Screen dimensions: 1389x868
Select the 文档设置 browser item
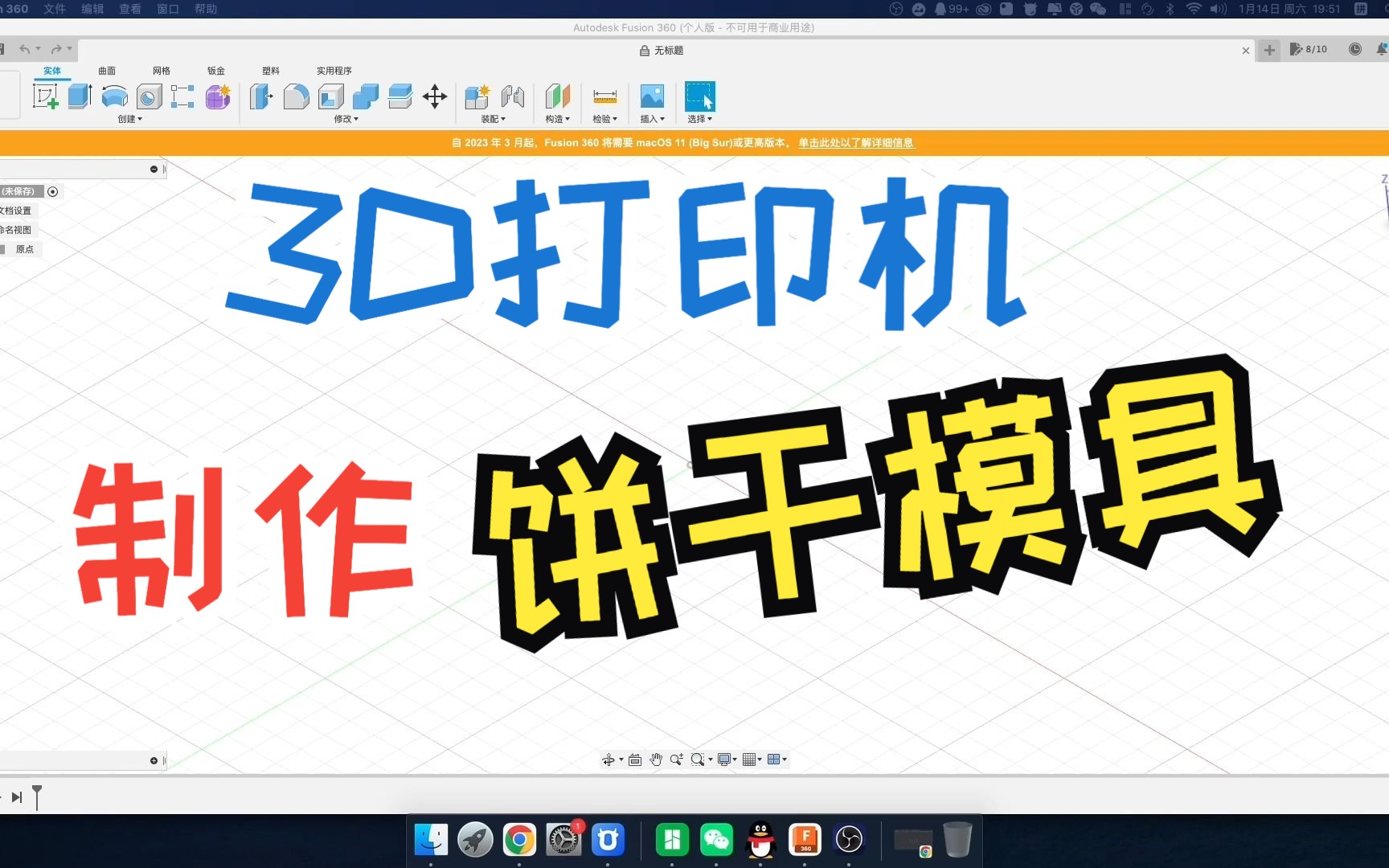pyautogui.click(x=16, y=211)
